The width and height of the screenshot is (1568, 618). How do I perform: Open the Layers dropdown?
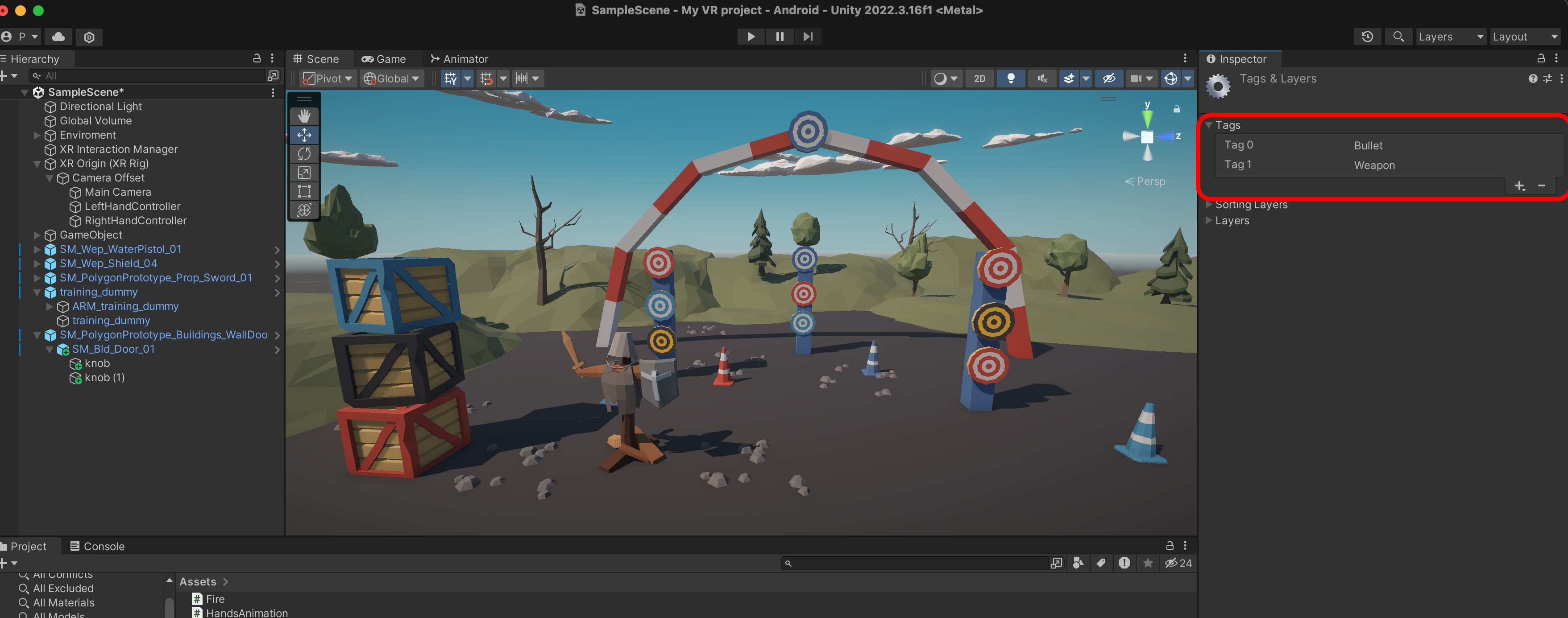pyautogui.click(x=1451, y=37)
